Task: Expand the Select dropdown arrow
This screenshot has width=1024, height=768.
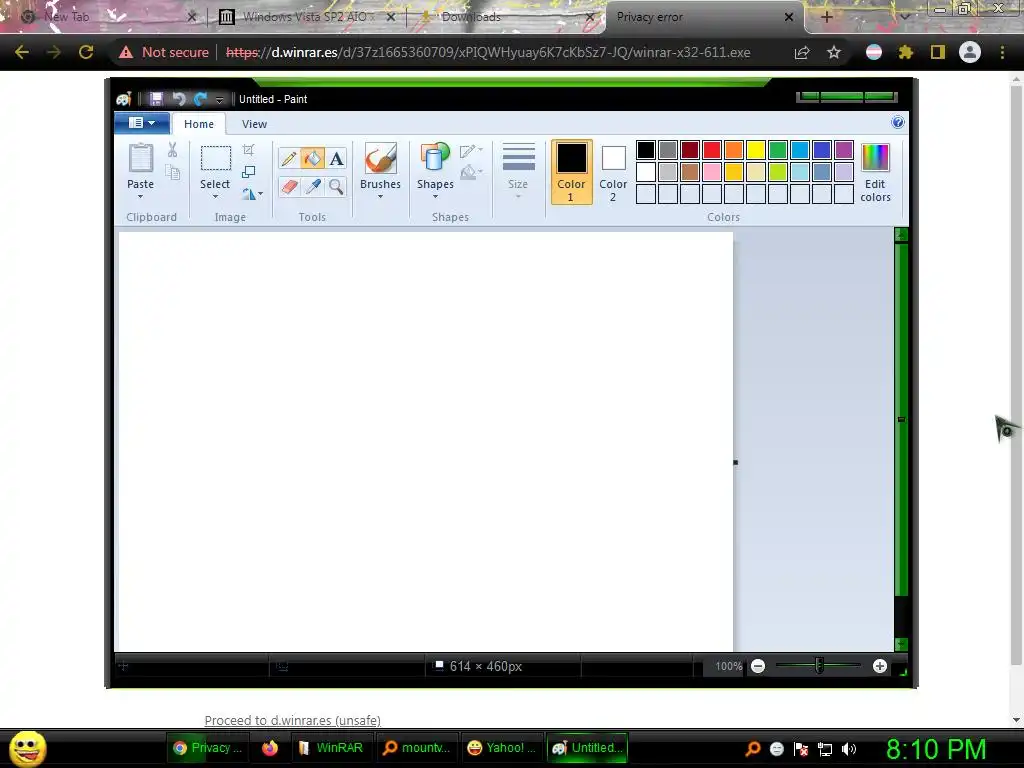Action: point(215,197)
